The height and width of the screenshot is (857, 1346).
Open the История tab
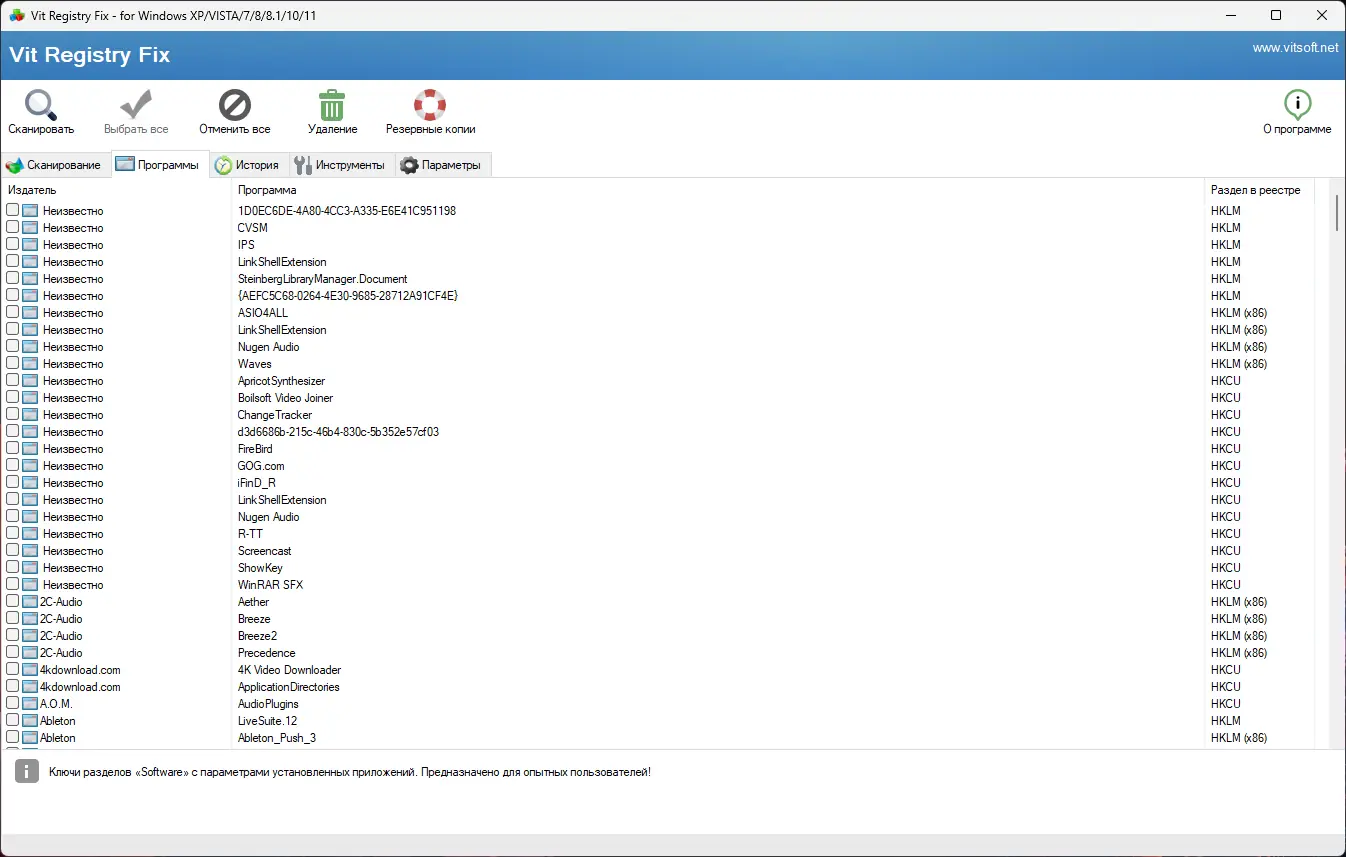[249, 165]
